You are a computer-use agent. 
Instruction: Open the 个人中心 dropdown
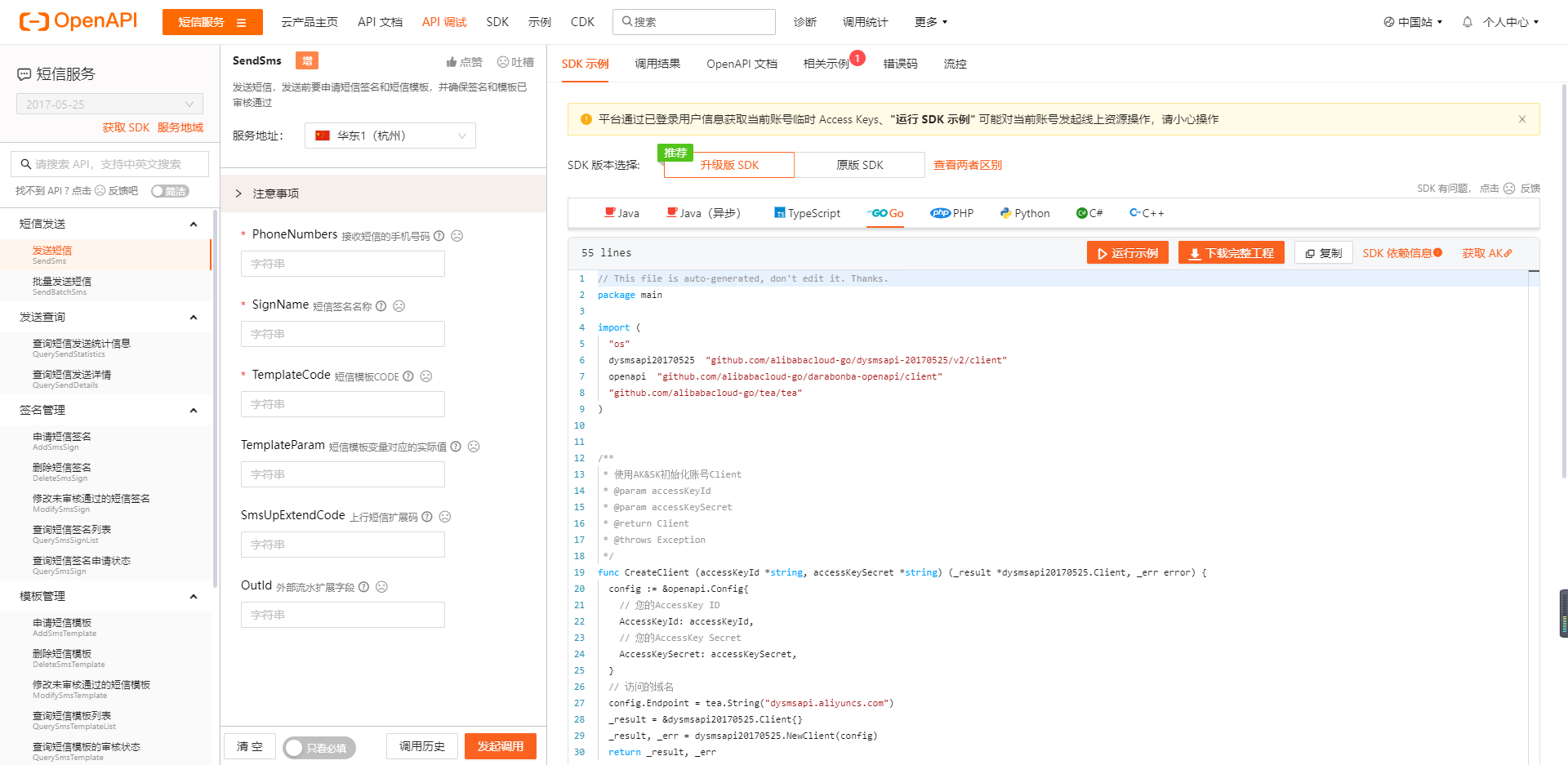[1511, 22]
